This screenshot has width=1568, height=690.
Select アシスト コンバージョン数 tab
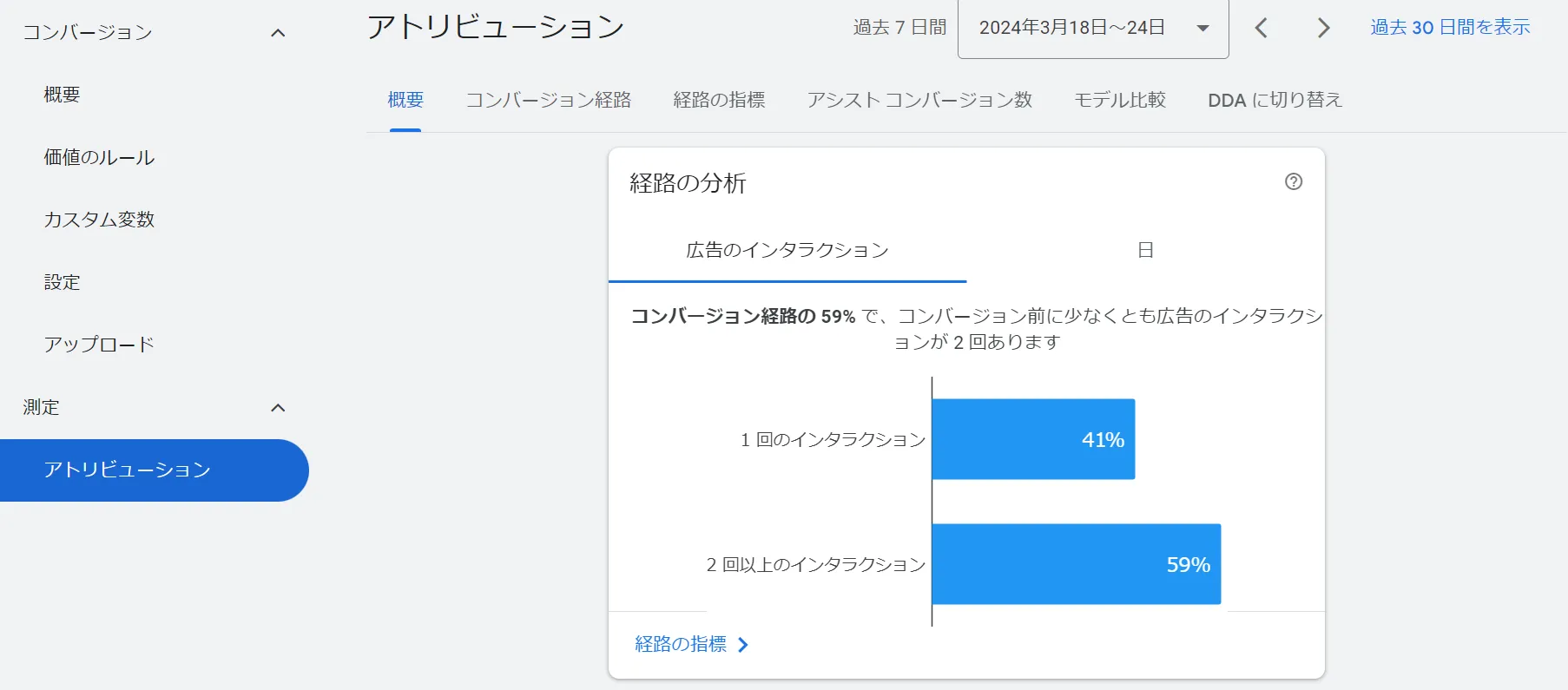tap(919, 100)
